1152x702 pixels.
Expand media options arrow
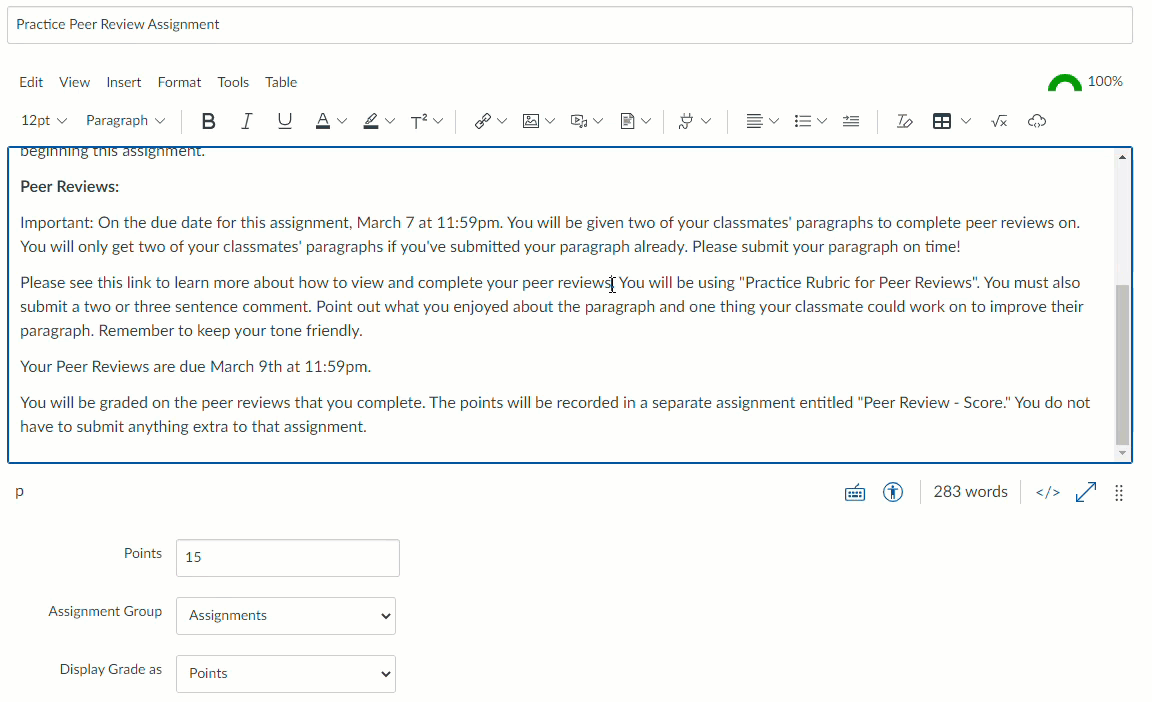tap(598, 121)
